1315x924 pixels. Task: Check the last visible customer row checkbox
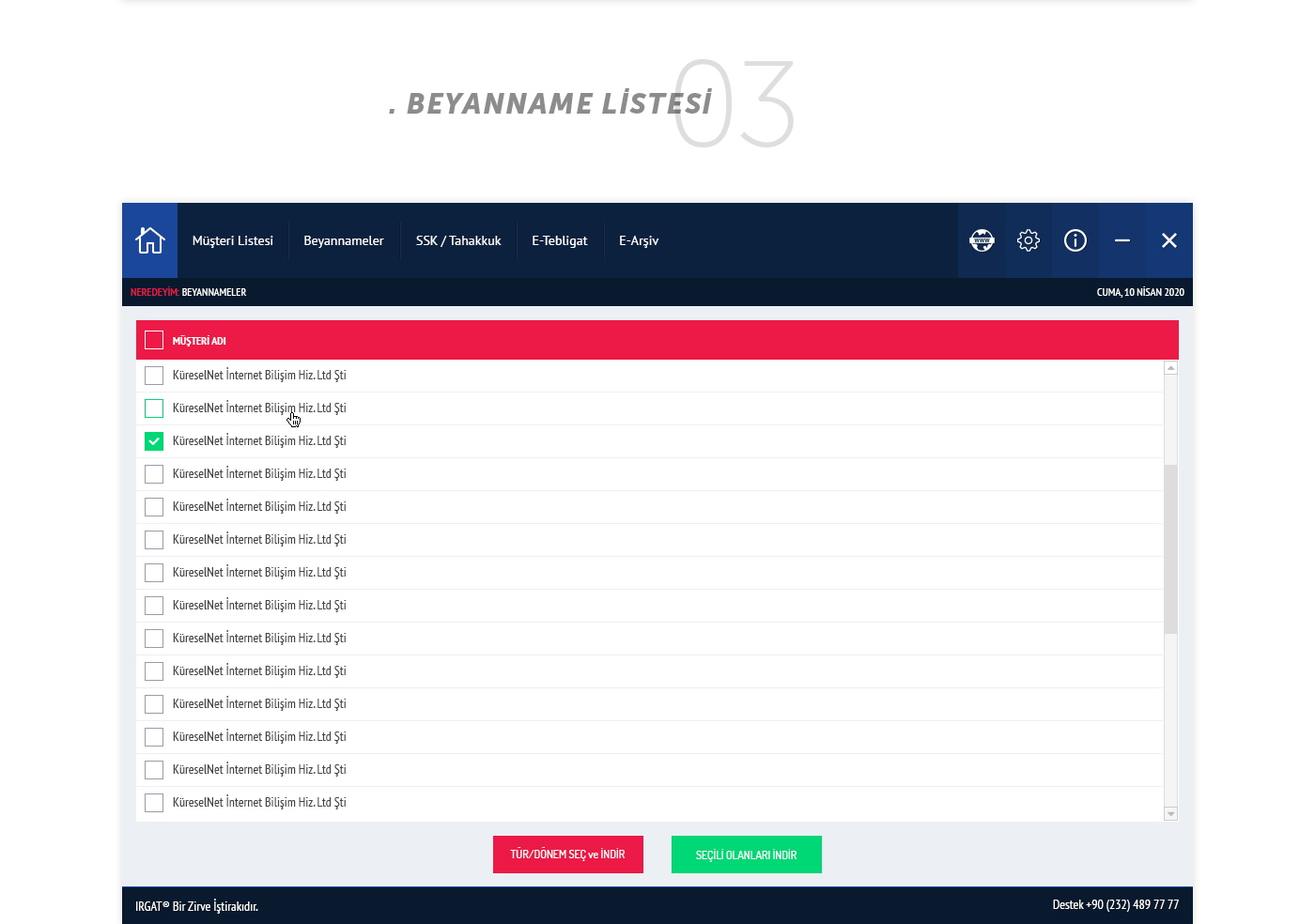coord(154,803)
